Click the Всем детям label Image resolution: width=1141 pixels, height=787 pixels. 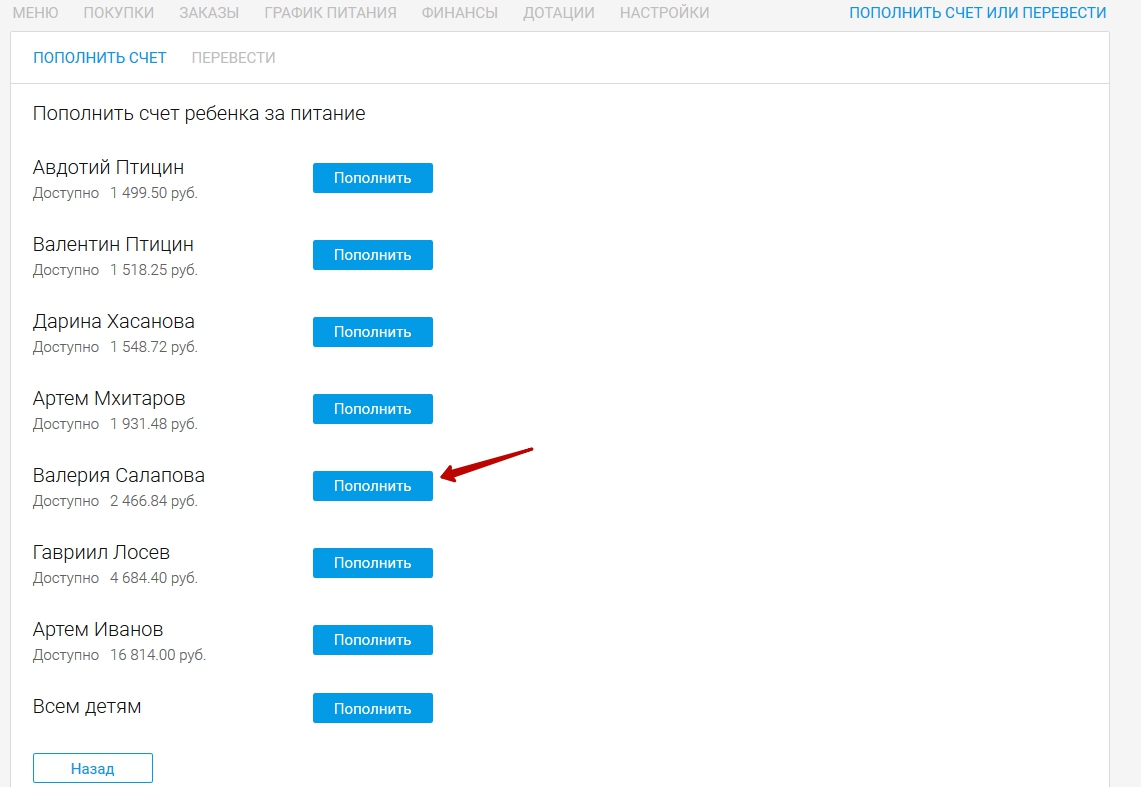tap(87, 707)
